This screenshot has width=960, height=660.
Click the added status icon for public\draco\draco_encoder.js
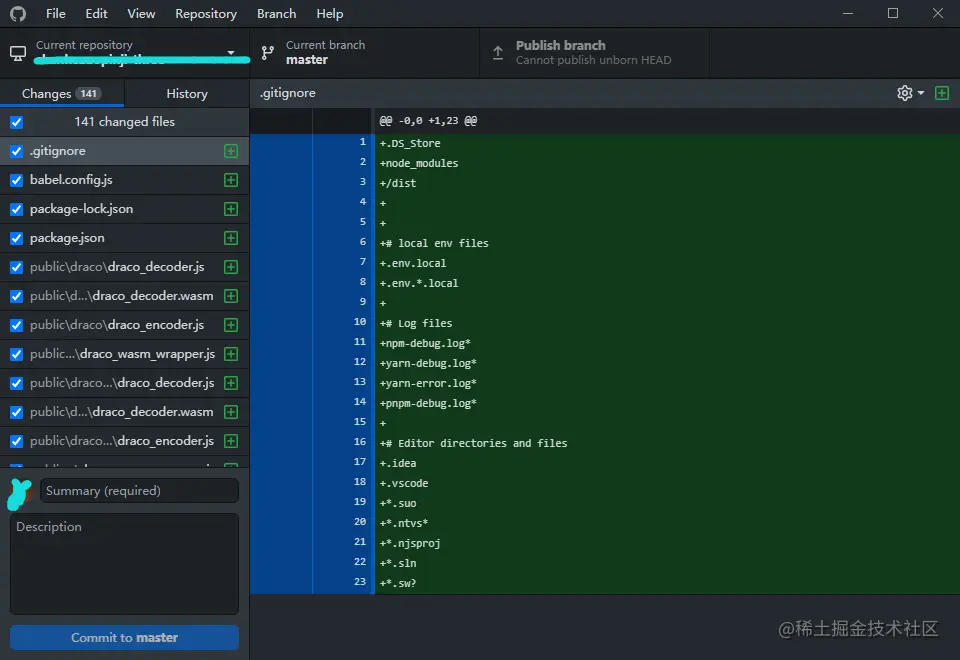click(x=231, y=325)
